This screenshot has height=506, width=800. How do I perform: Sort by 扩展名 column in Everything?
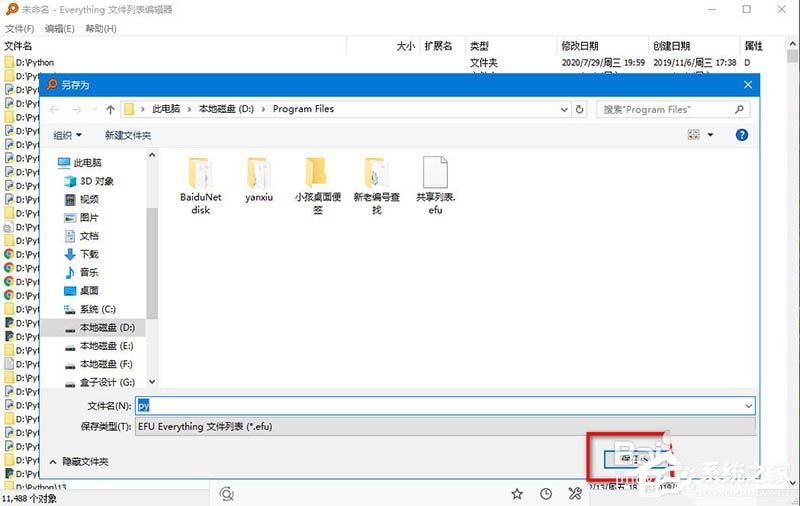click(442, 46)
